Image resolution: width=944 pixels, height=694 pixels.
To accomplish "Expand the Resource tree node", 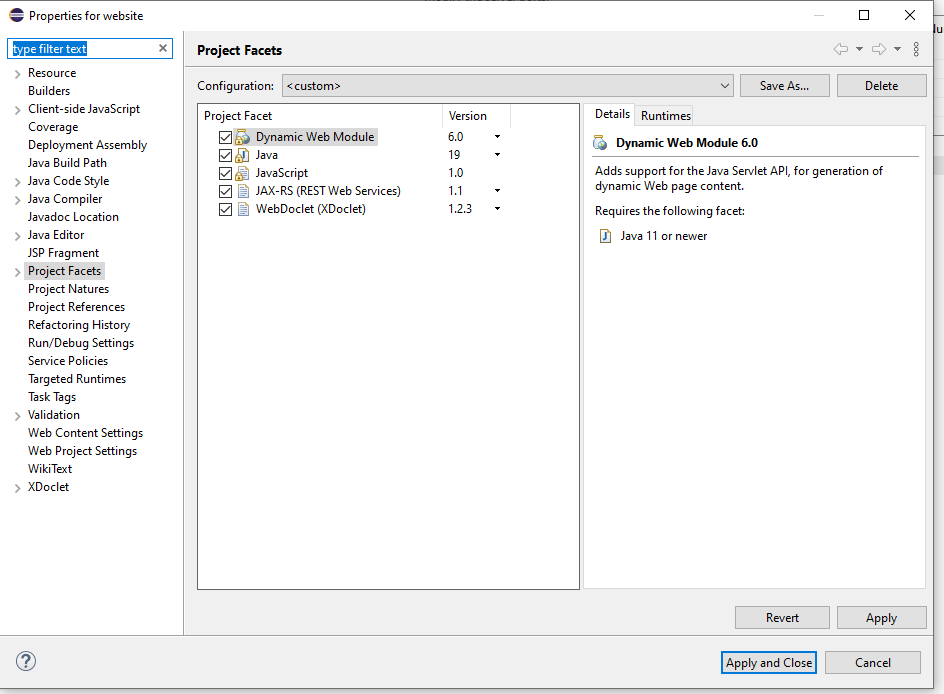I will tap(17, 74).
